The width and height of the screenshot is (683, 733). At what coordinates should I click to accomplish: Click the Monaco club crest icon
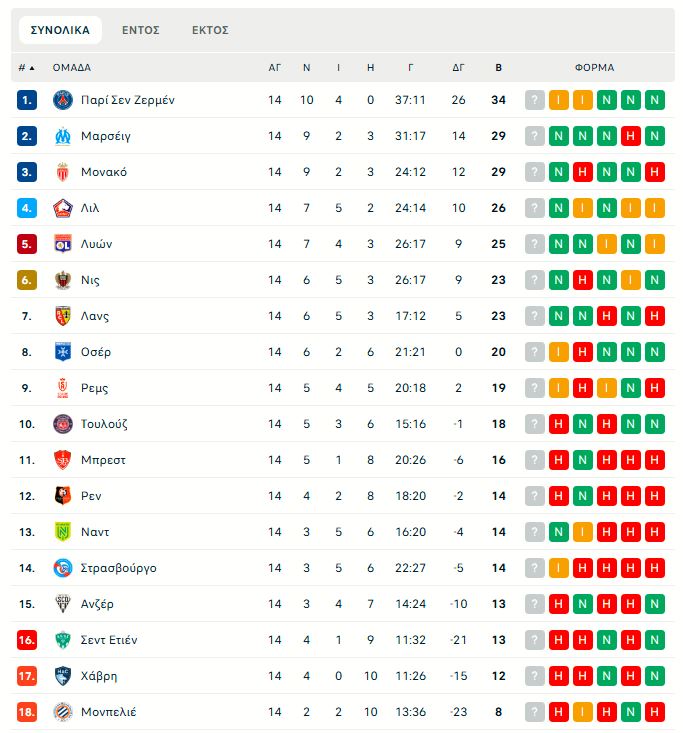click(63, 172)
